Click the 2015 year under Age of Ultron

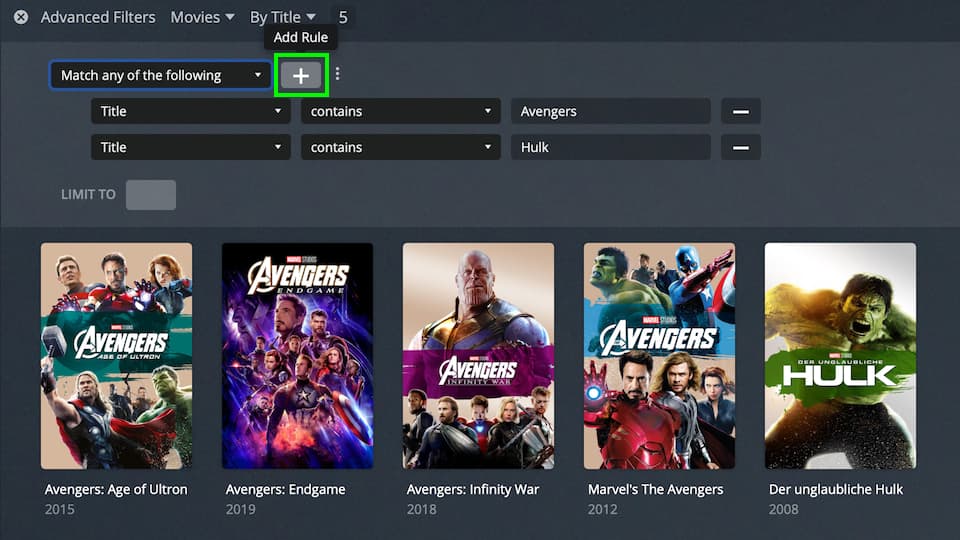coord(59,509)
